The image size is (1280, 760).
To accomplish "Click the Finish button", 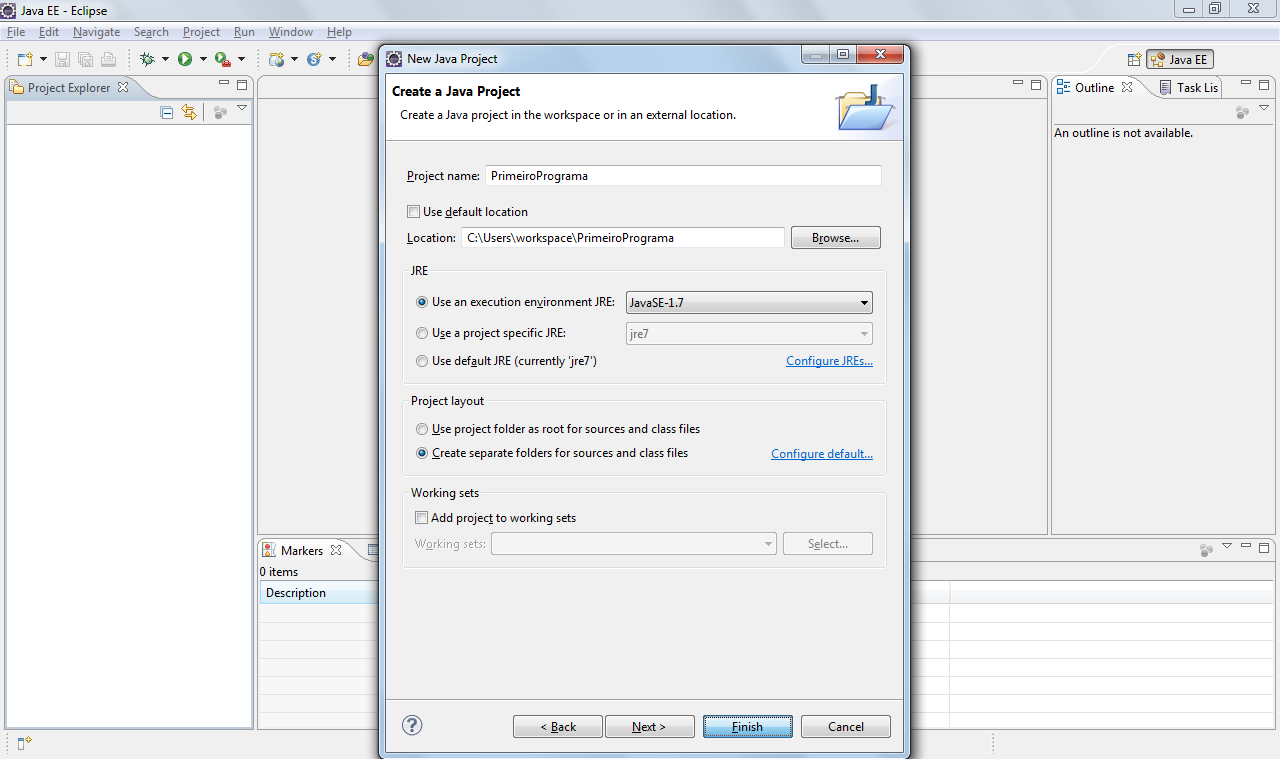I will pos(748,727).
